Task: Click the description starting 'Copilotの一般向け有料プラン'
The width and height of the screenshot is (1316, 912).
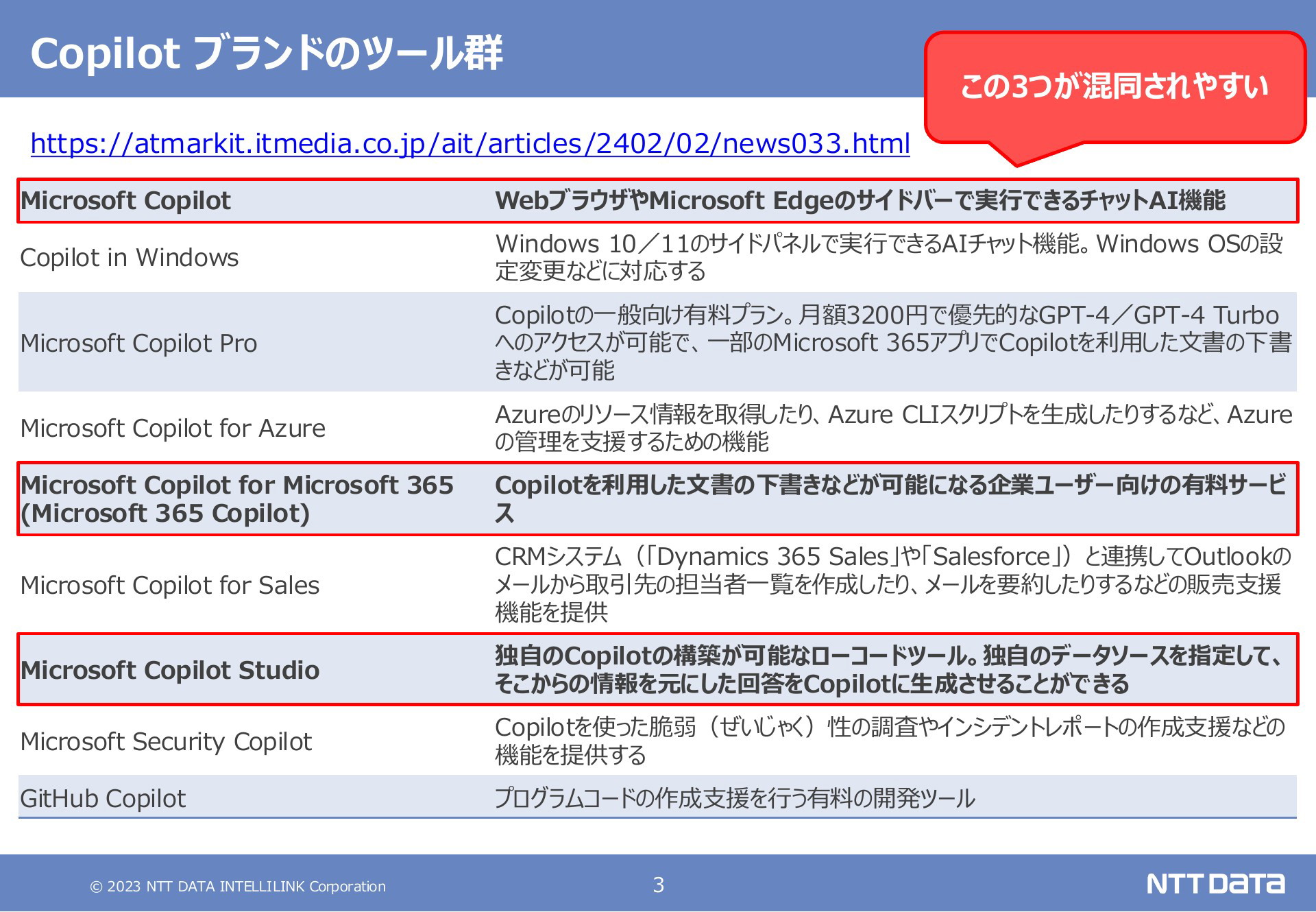Action: 893,342
